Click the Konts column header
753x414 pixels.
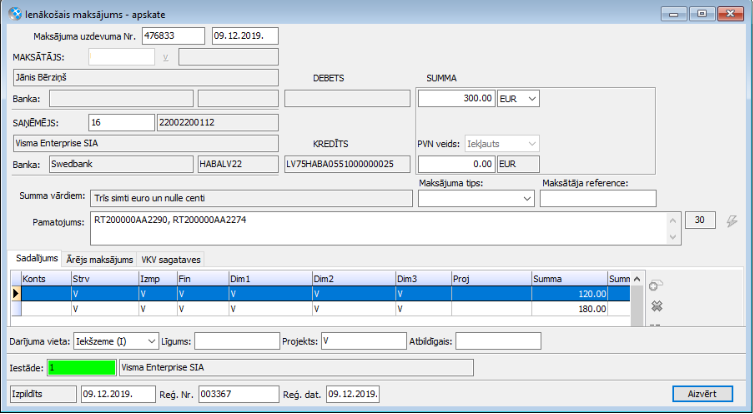tap(46, 279)
